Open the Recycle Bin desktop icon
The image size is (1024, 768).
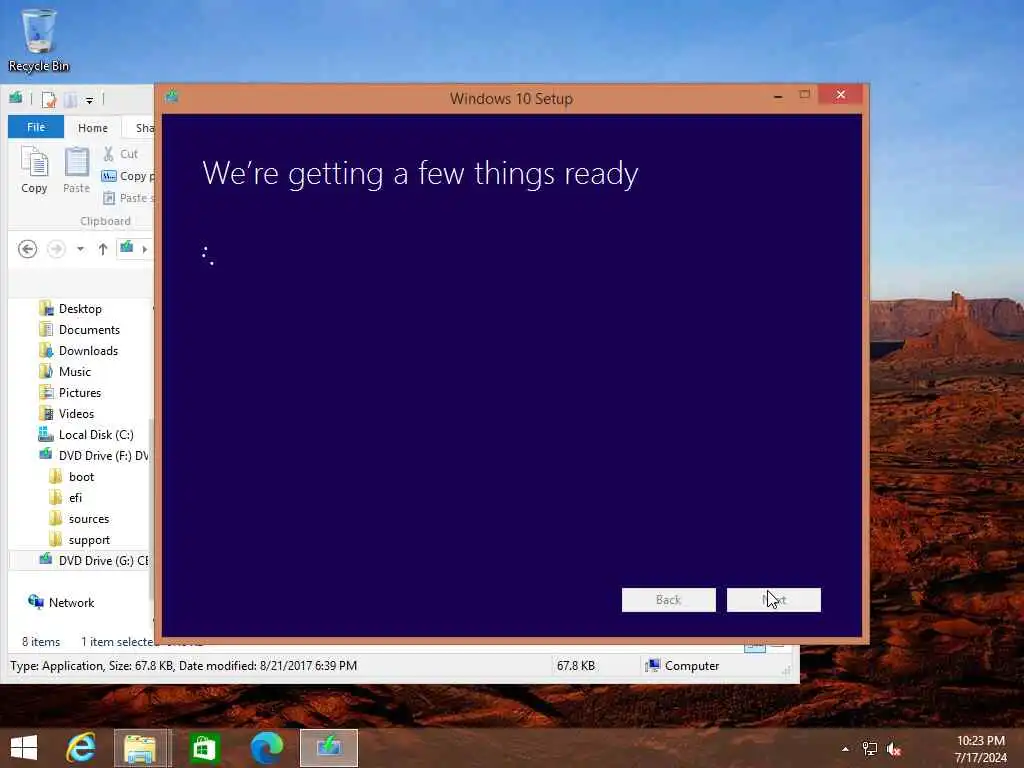coord(38,39)
